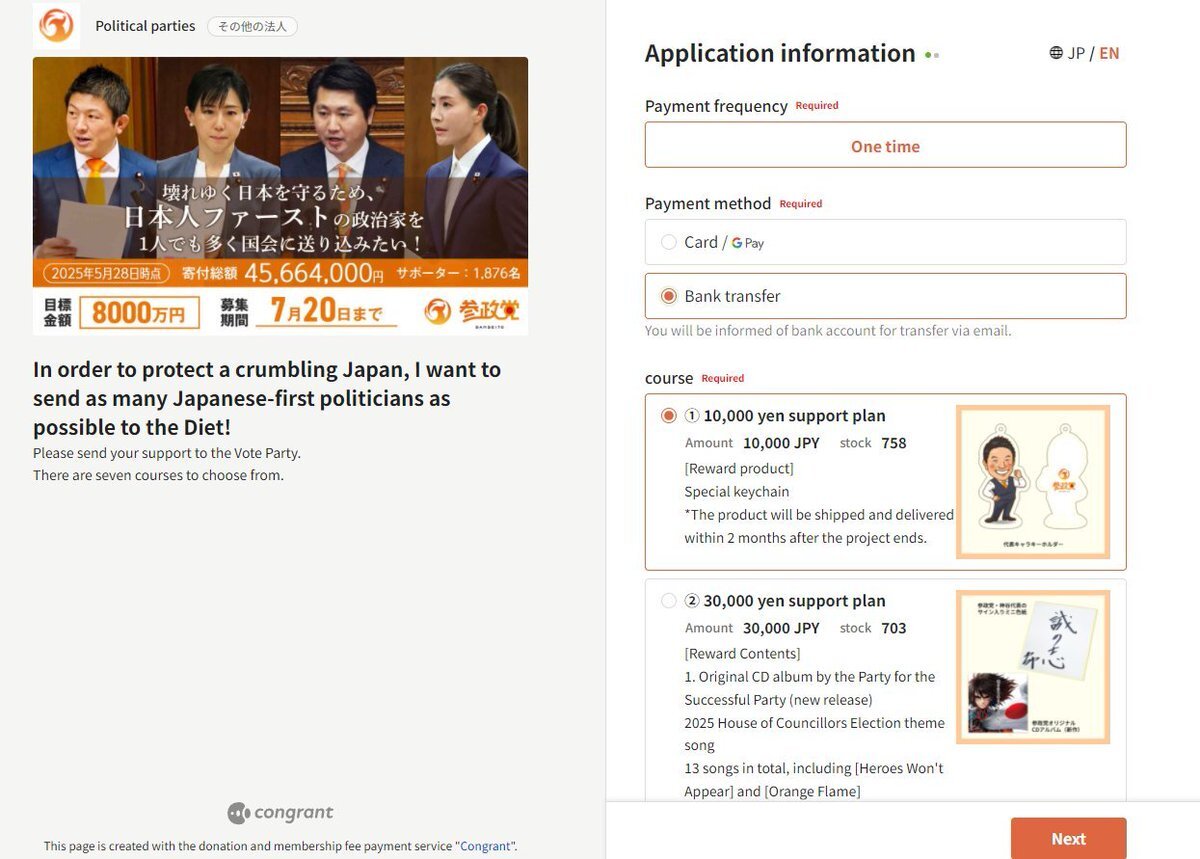Click the stock value 758
This screenshot has height=859, width=1200.
894,443
